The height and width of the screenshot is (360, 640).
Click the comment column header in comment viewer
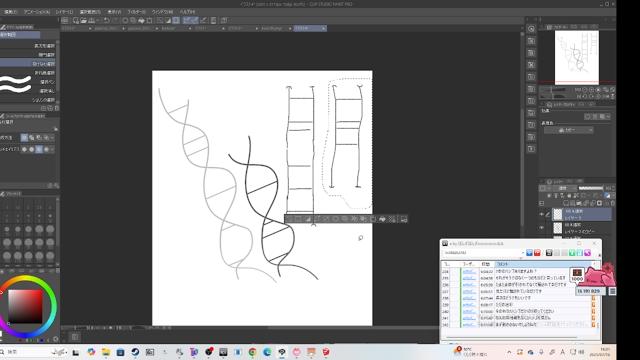click(543, 264)
